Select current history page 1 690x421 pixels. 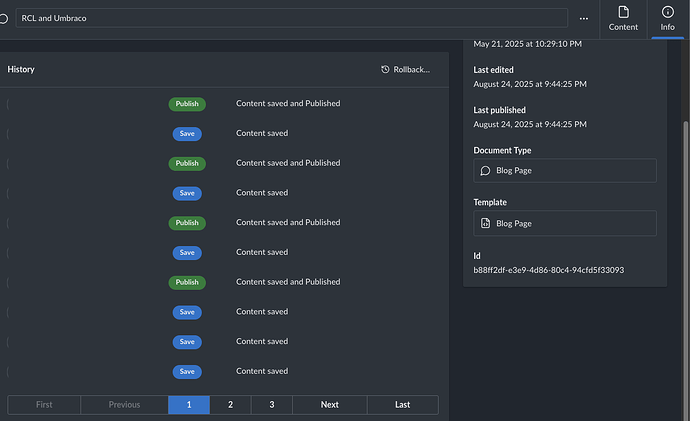pos(189,405)
